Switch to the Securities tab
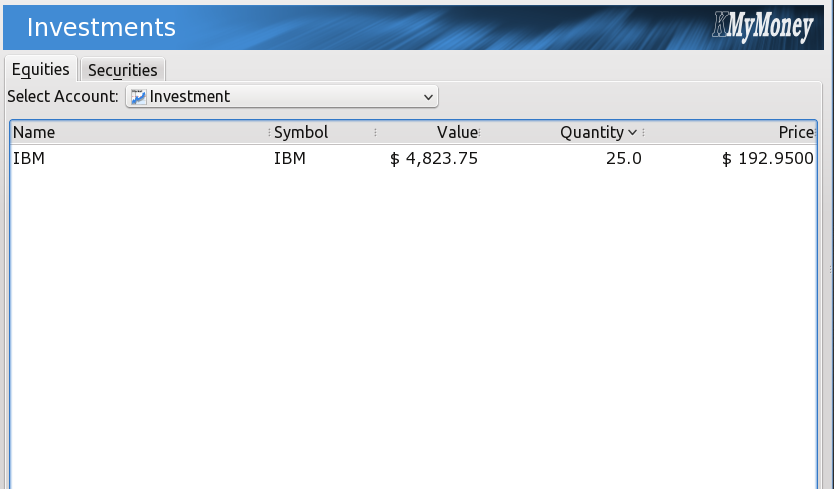The width and height of the screenshot is (834, 489). click(x=122, y=70)
